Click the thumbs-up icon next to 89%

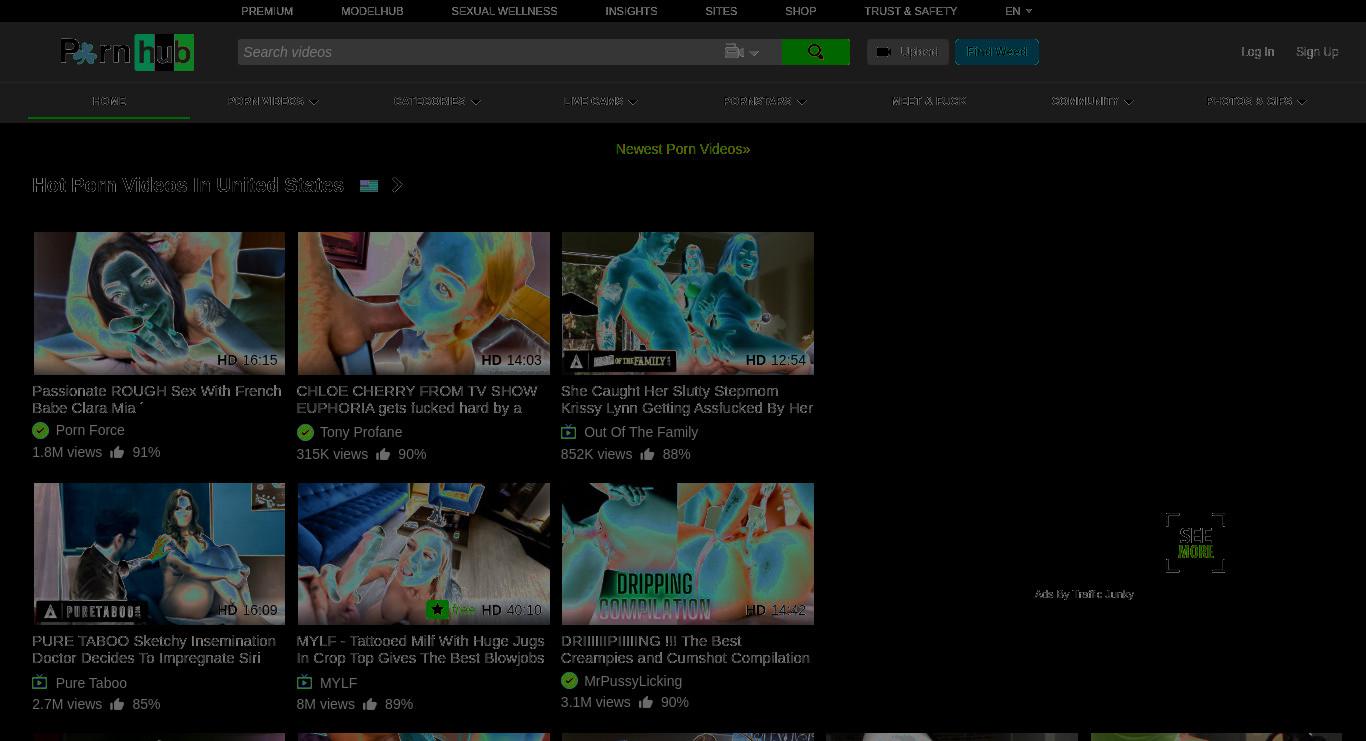[370, 704]
